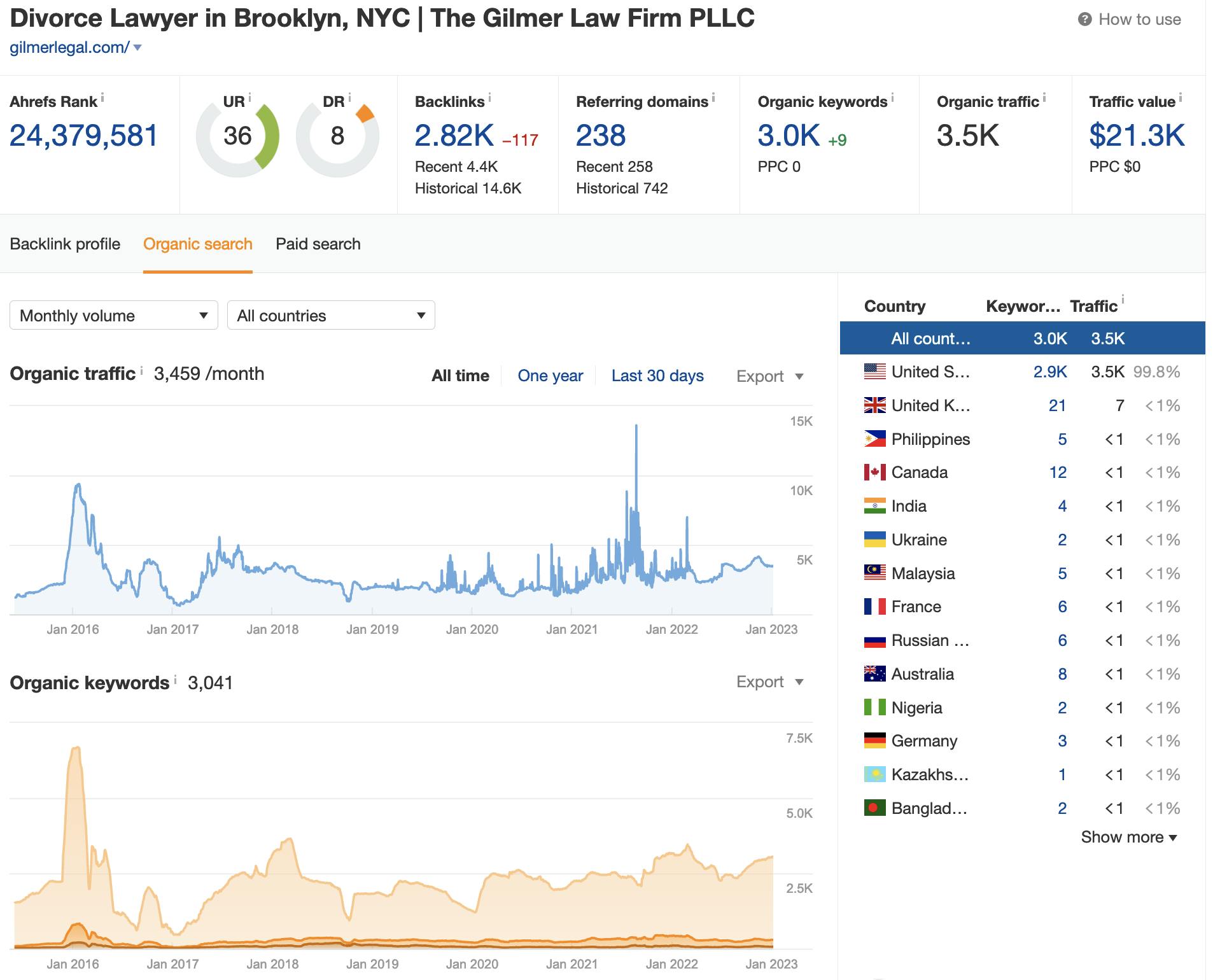Click the DR 8 gauge chart
The width and height of the screenshot is (1213, 980).
(x=337, y=136)
